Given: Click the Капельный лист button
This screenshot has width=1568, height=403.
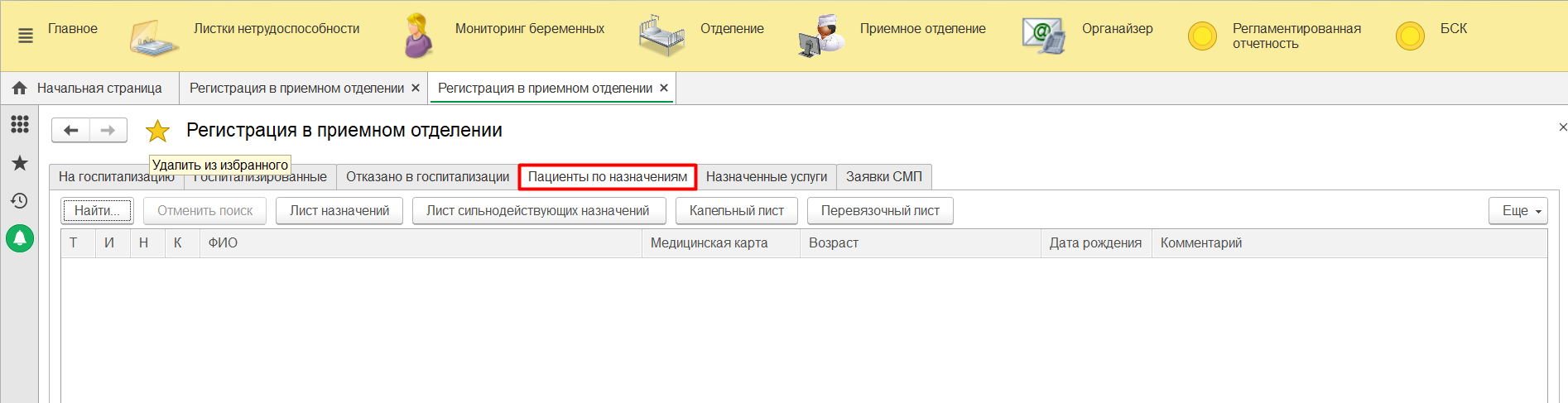Looking at the screenshot, I should pos(736,211).
